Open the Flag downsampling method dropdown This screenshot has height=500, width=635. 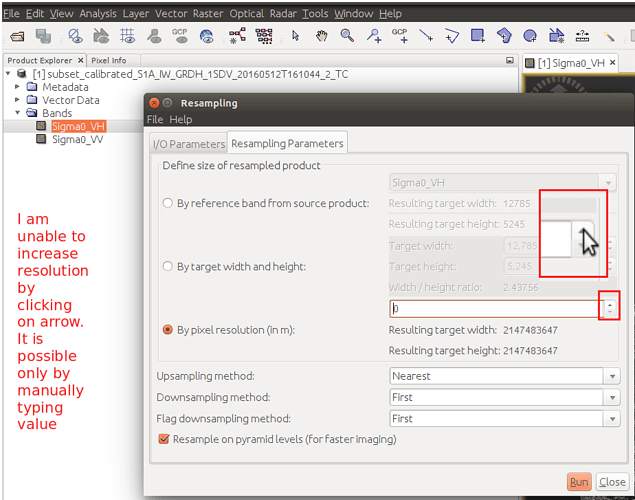(x=612, y=419)
